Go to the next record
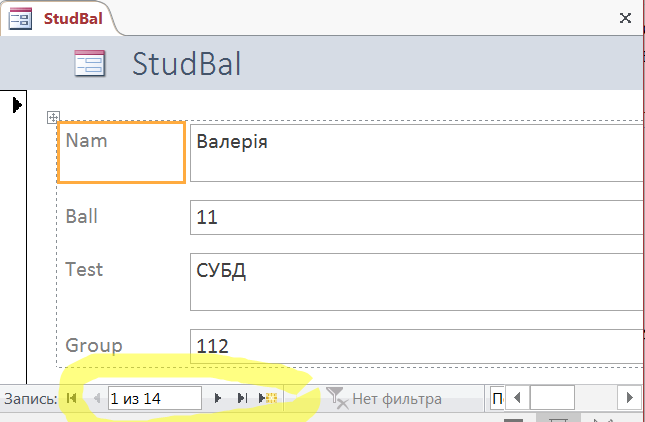645x422 pixels. [x=219, y=398]
